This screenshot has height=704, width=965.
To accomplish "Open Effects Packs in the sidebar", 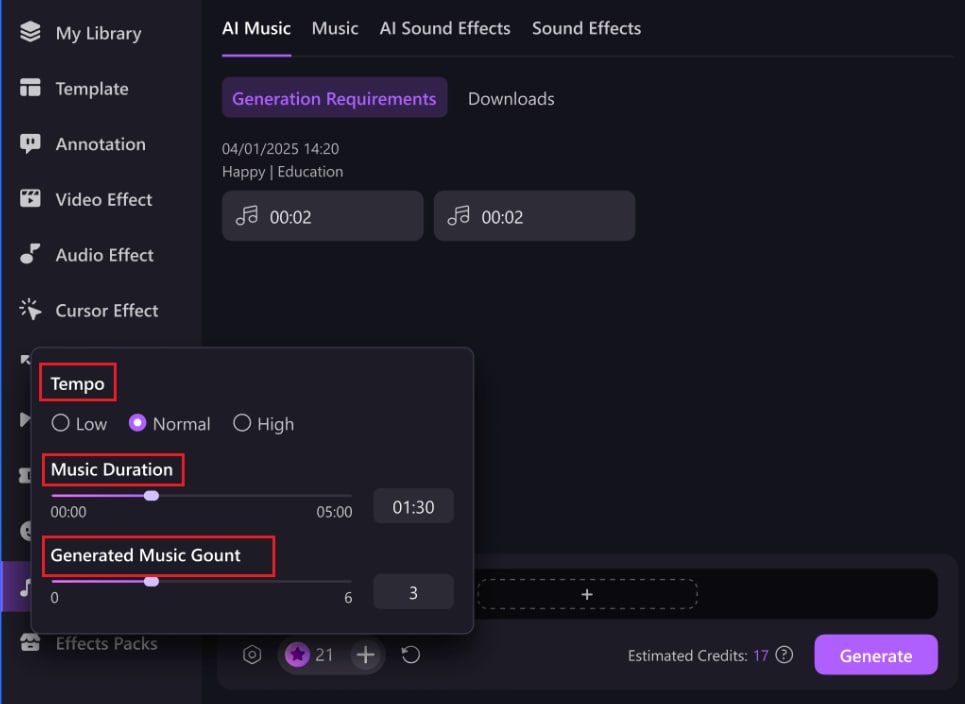I will (x=88, y=643).
